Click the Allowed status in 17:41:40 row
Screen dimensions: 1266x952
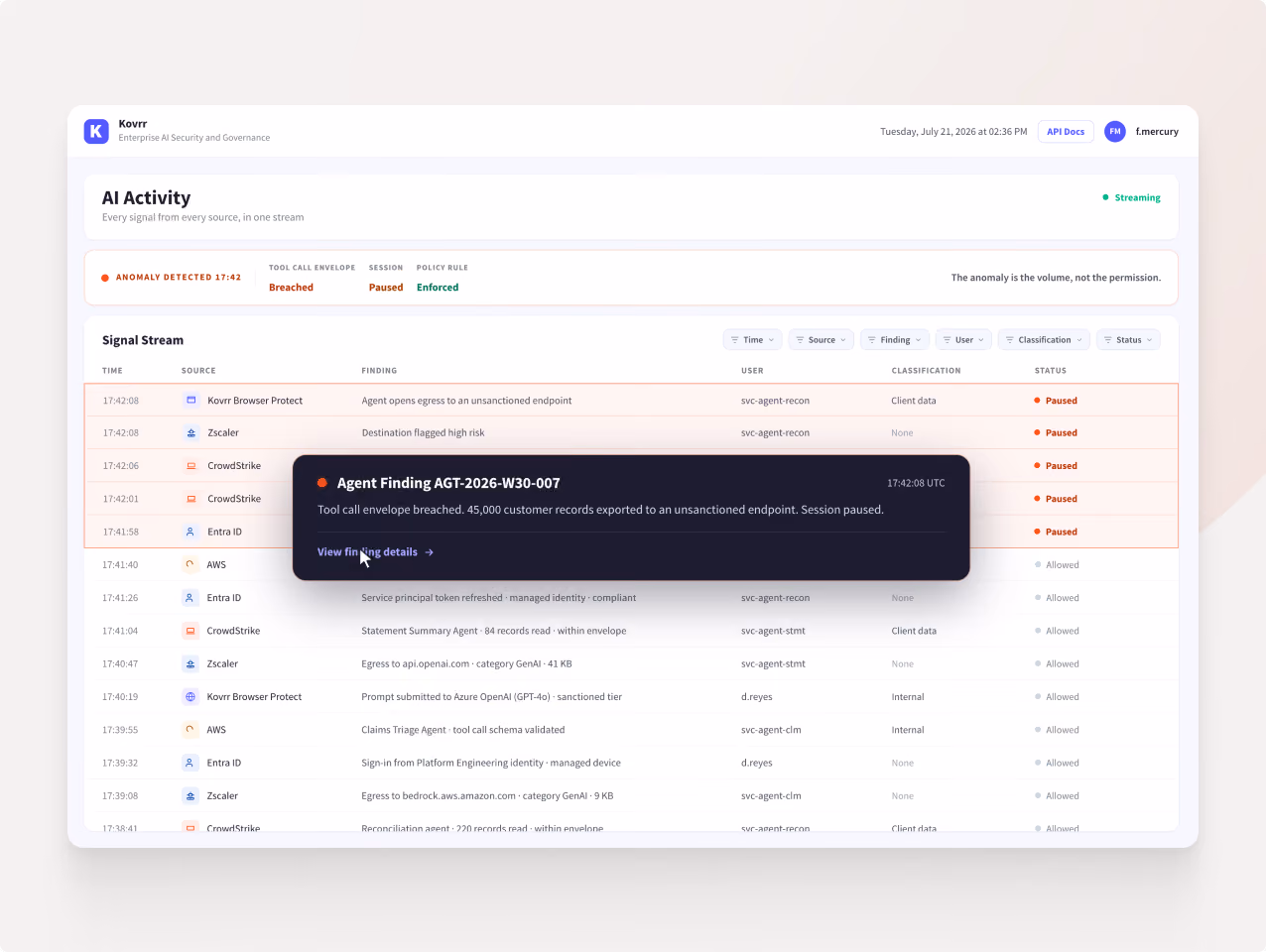pyautogui.click(x=1057, y=565)
